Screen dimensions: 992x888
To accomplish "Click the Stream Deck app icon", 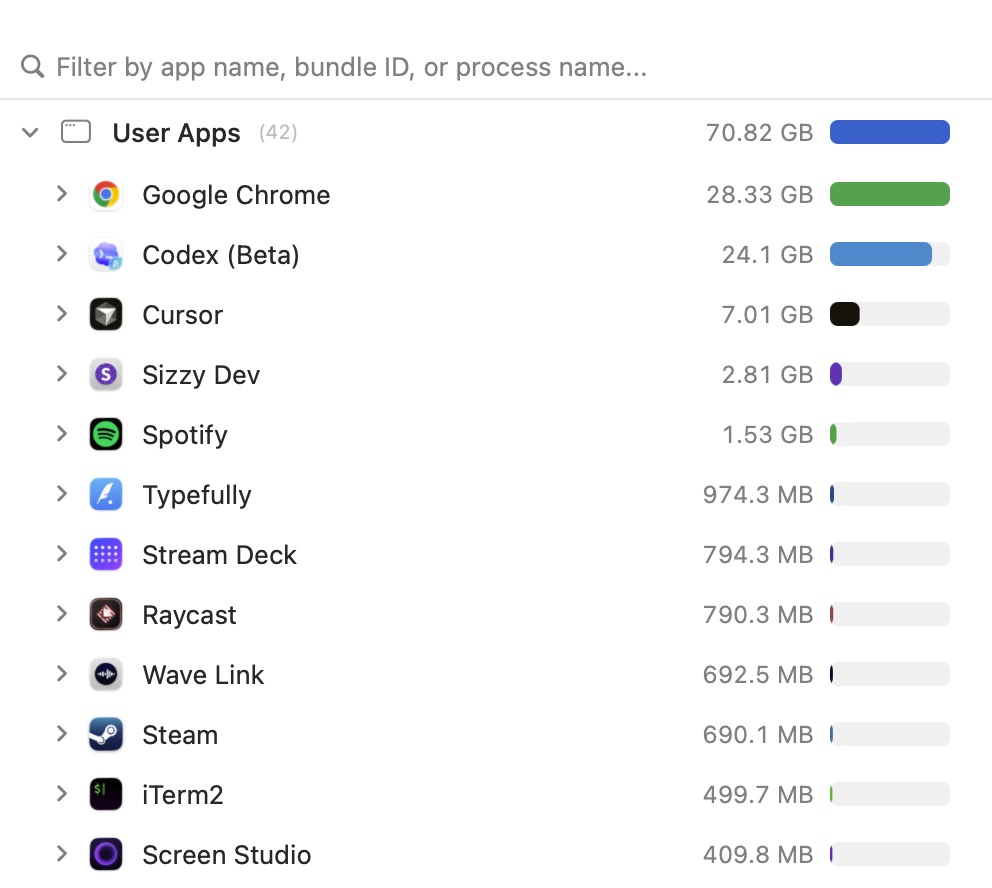I will 106,555.
